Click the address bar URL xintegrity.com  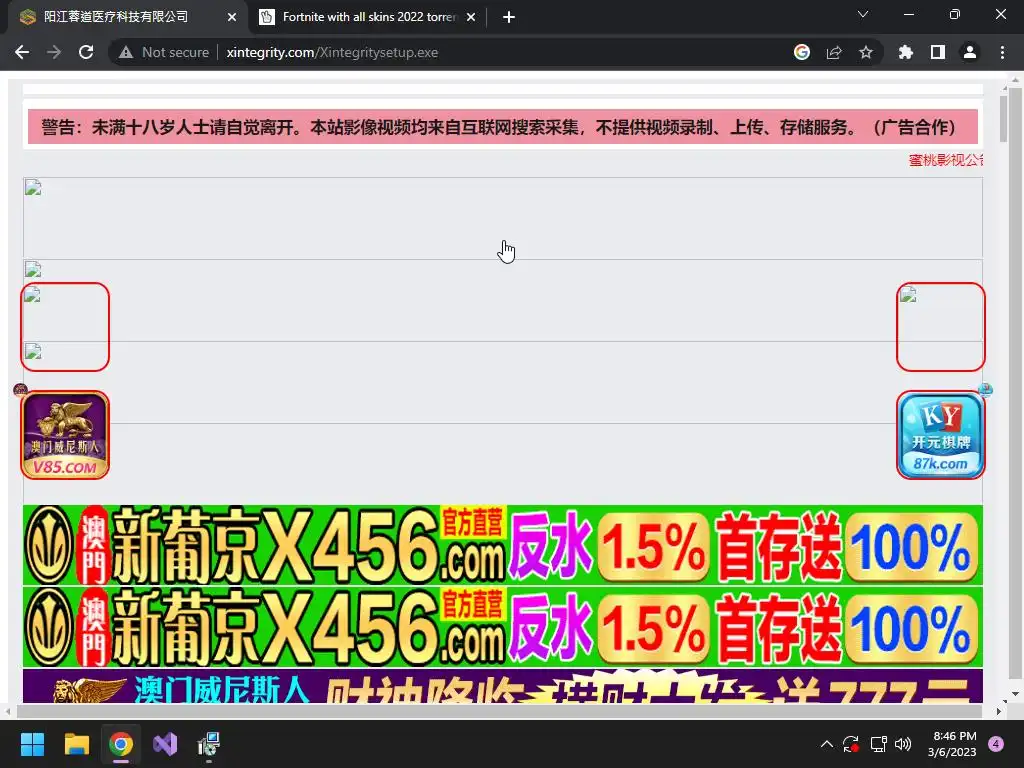(332, 52)
